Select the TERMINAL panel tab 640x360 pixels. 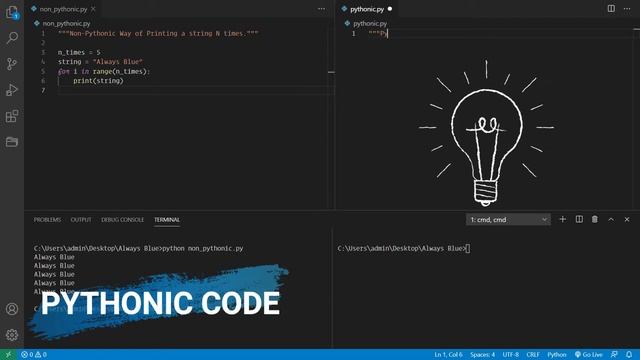[167, 220]
